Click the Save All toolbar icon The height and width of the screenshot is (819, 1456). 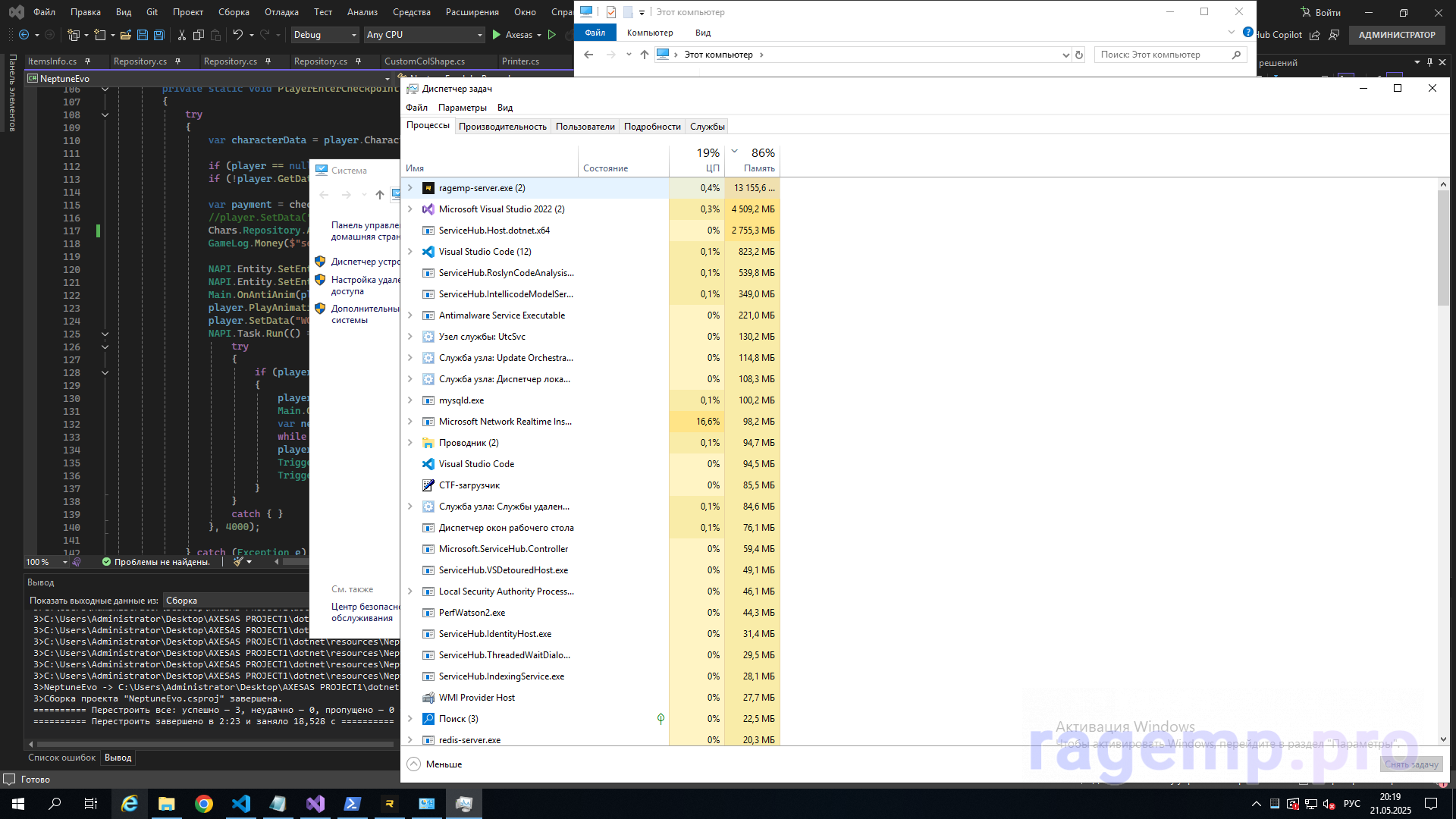tap(158, 35)
